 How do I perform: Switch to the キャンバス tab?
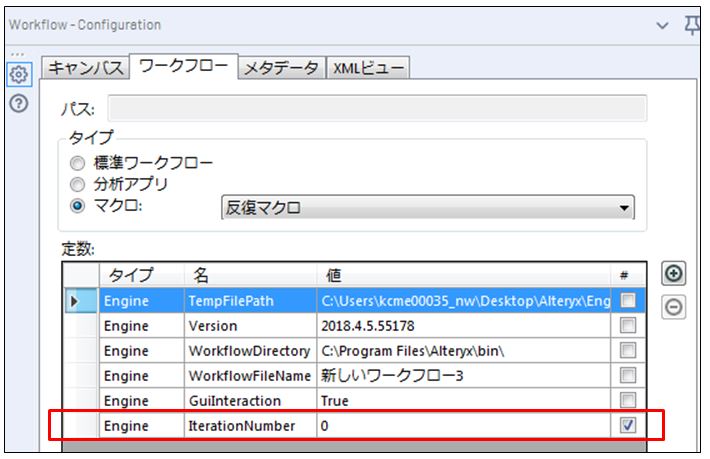coord(86,67)
